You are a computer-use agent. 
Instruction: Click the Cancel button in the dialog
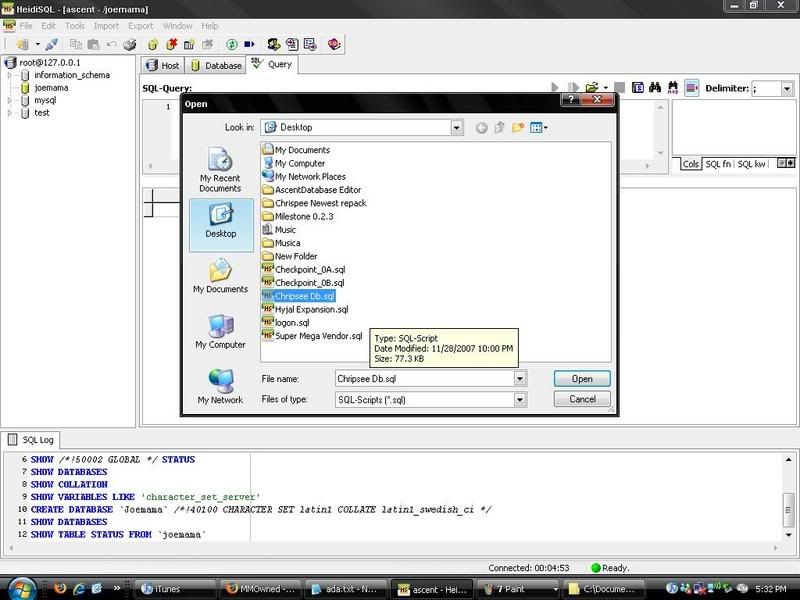(582, 399)
